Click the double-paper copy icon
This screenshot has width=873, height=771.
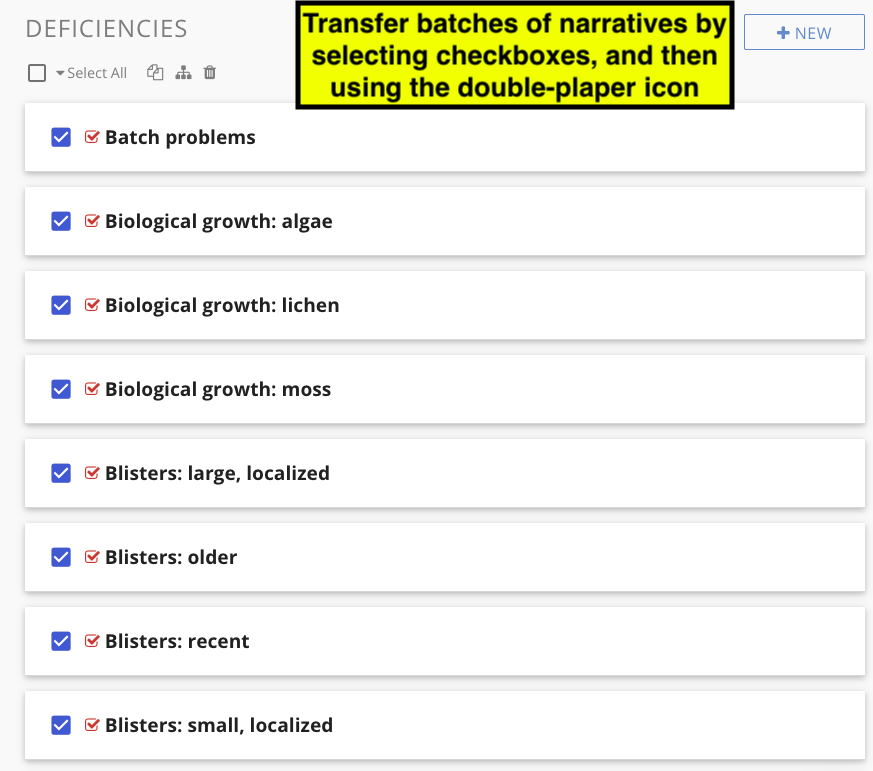click(x=155, y=72)
